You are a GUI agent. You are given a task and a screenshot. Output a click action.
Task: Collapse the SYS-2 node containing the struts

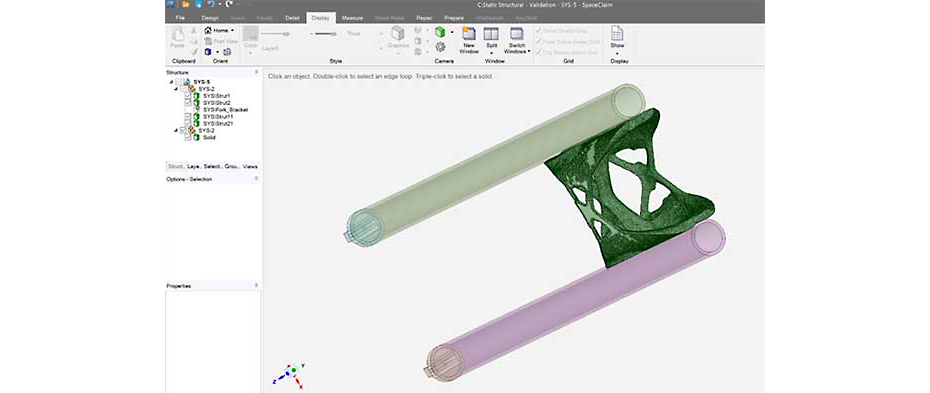tap(176, 88)
